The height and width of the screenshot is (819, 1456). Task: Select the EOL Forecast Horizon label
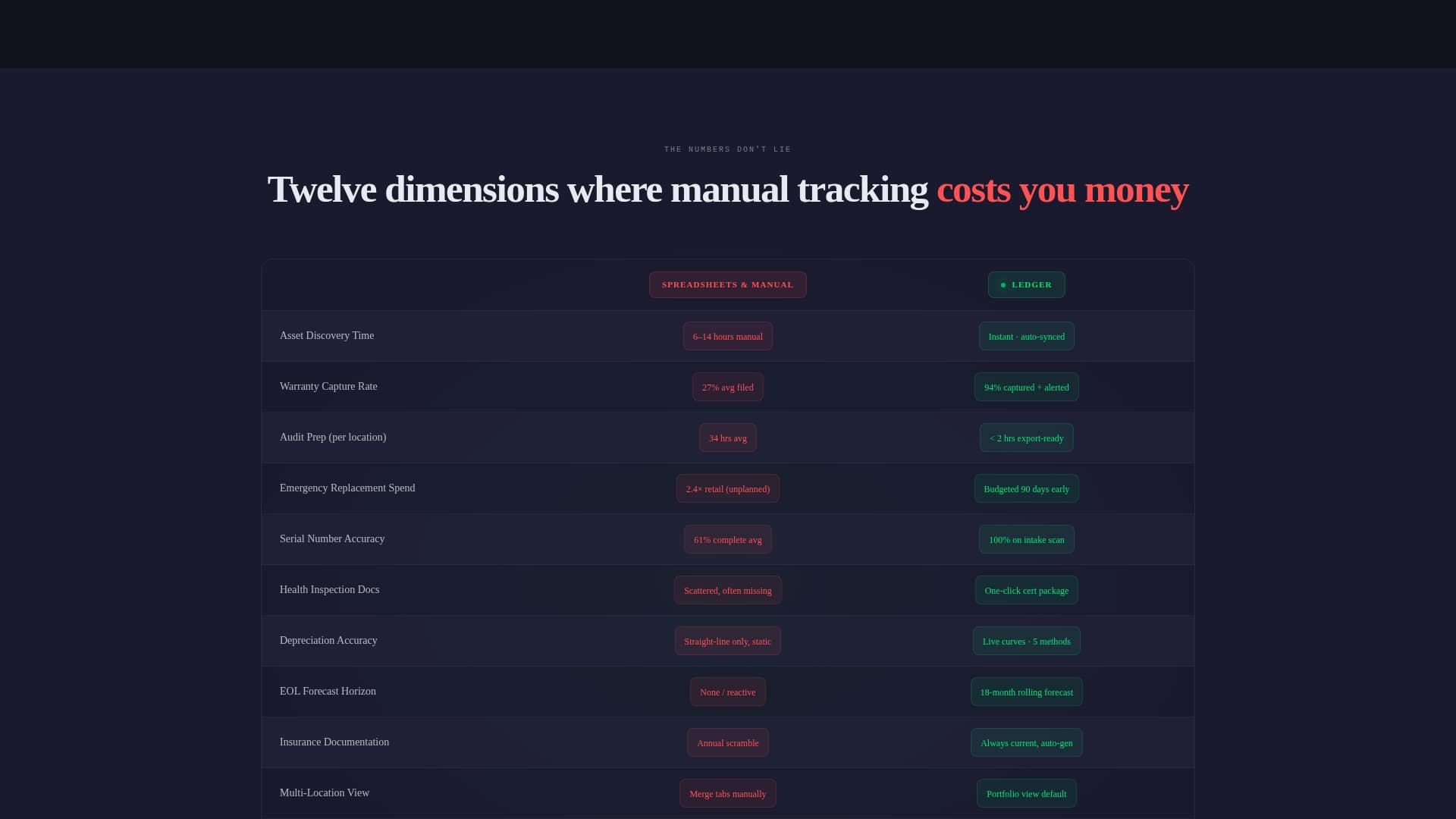pyautogui.click(x=328, y=692)
